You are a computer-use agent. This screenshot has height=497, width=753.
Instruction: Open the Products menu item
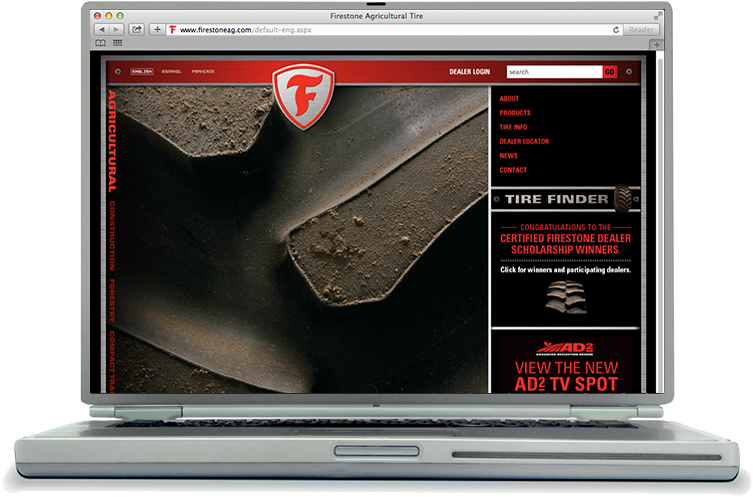[x=515, y=113]
